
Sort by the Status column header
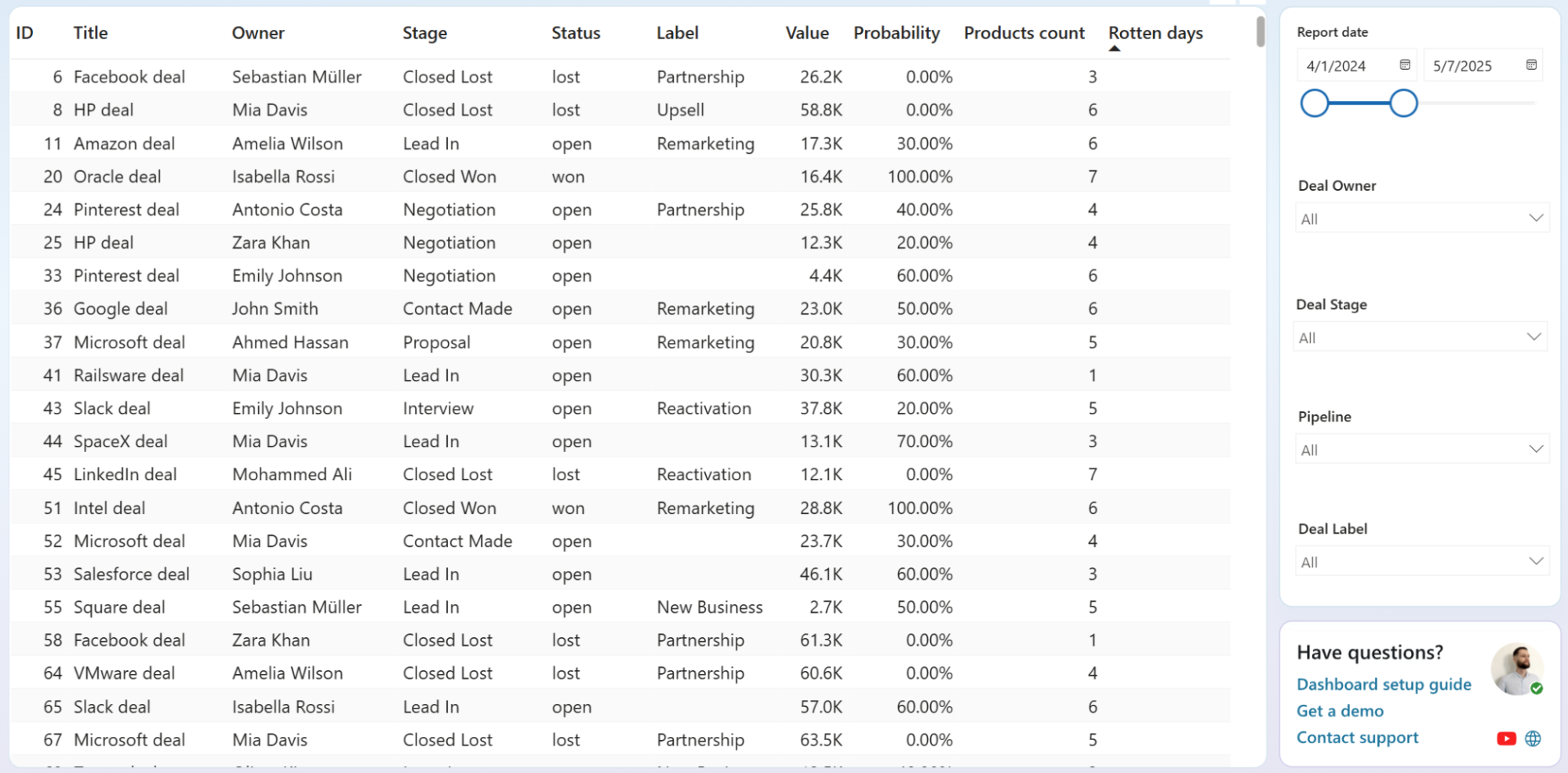[576, 33]
